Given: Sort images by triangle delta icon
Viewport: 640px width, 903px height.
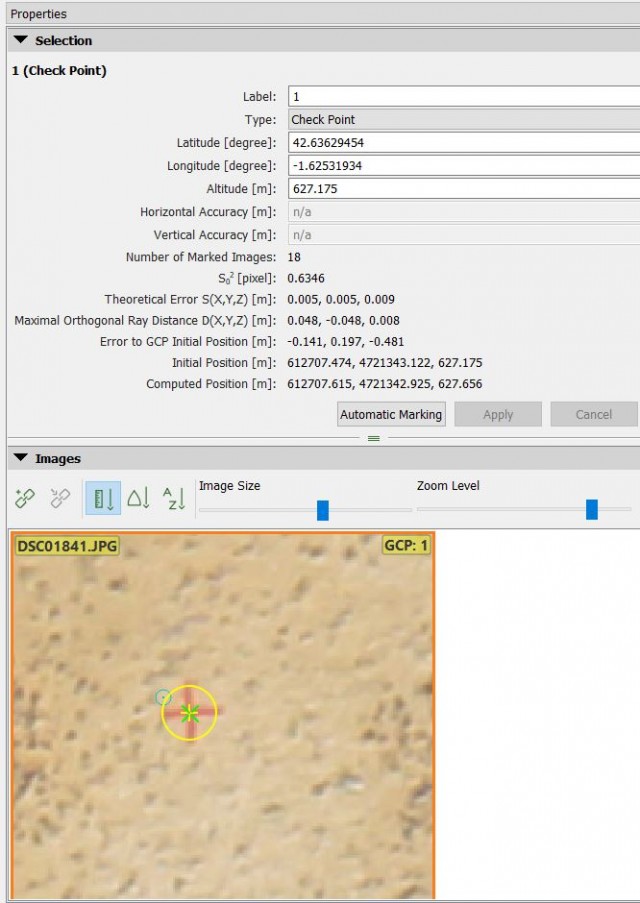Looking at the screenshot, I should (x=139, y=498).
